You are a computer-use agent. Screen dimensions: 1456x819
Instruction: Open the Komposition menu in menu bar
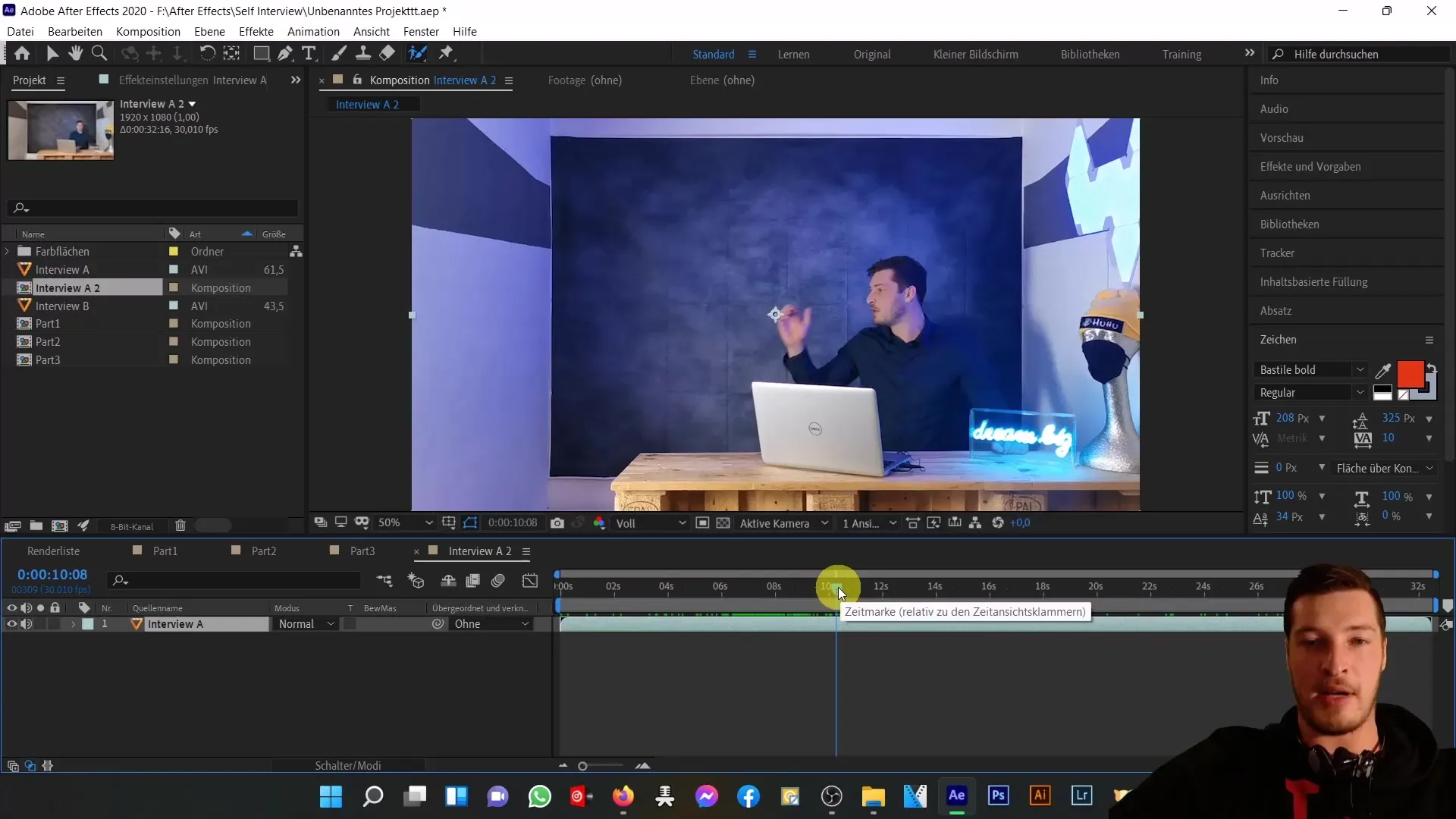coord(148,31)
